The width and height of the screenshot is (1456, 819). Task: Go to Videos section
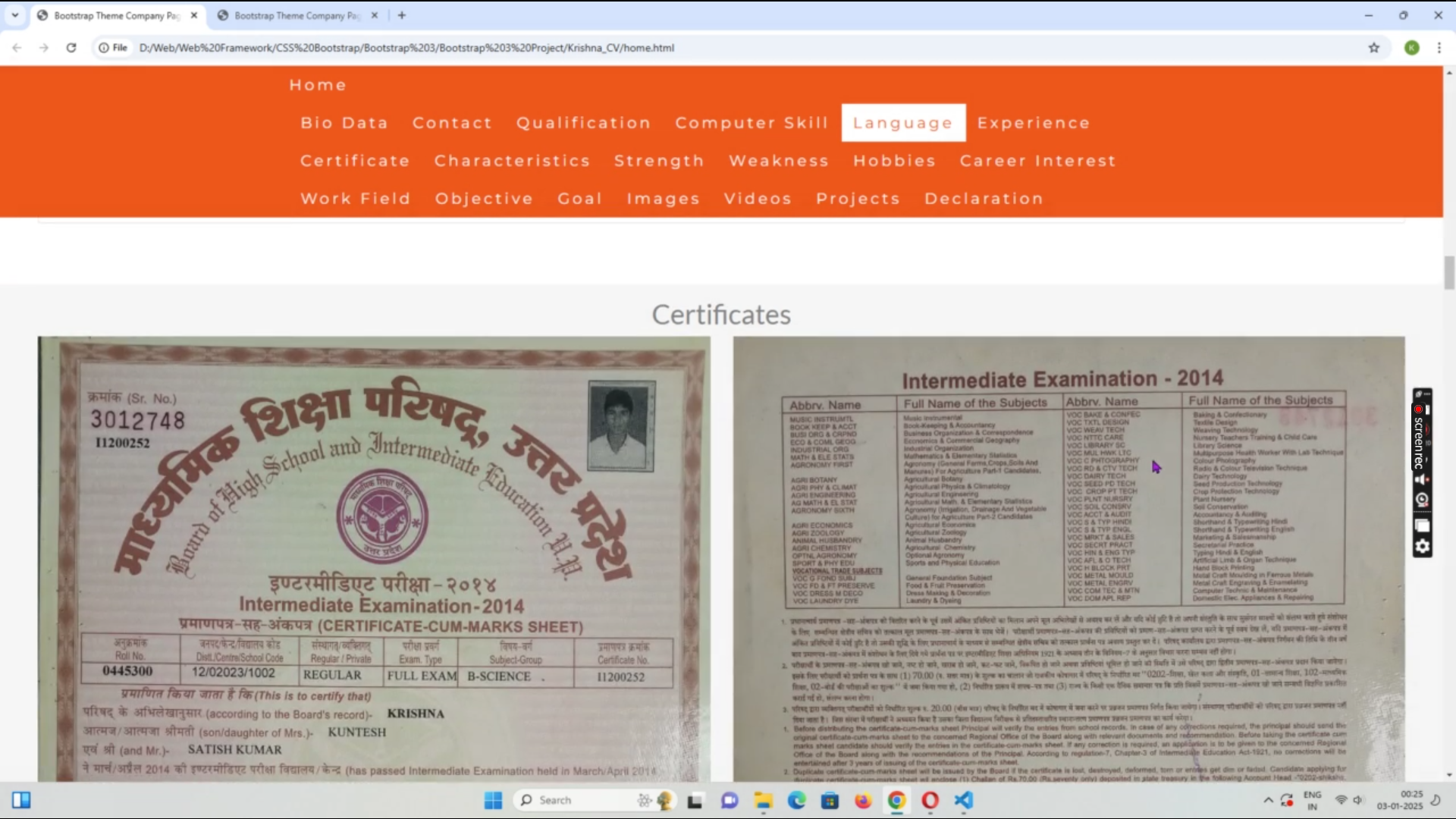click(x=758, y=199)
